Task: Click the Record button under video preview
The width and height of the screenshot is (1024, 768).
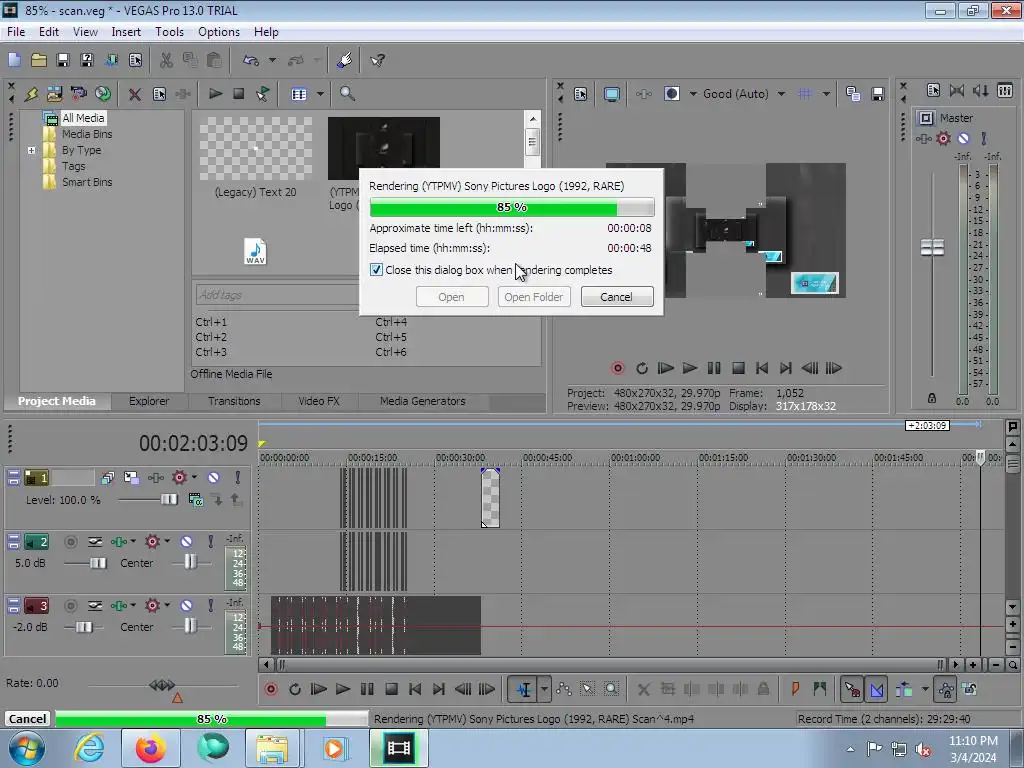Action: [617, 368]
